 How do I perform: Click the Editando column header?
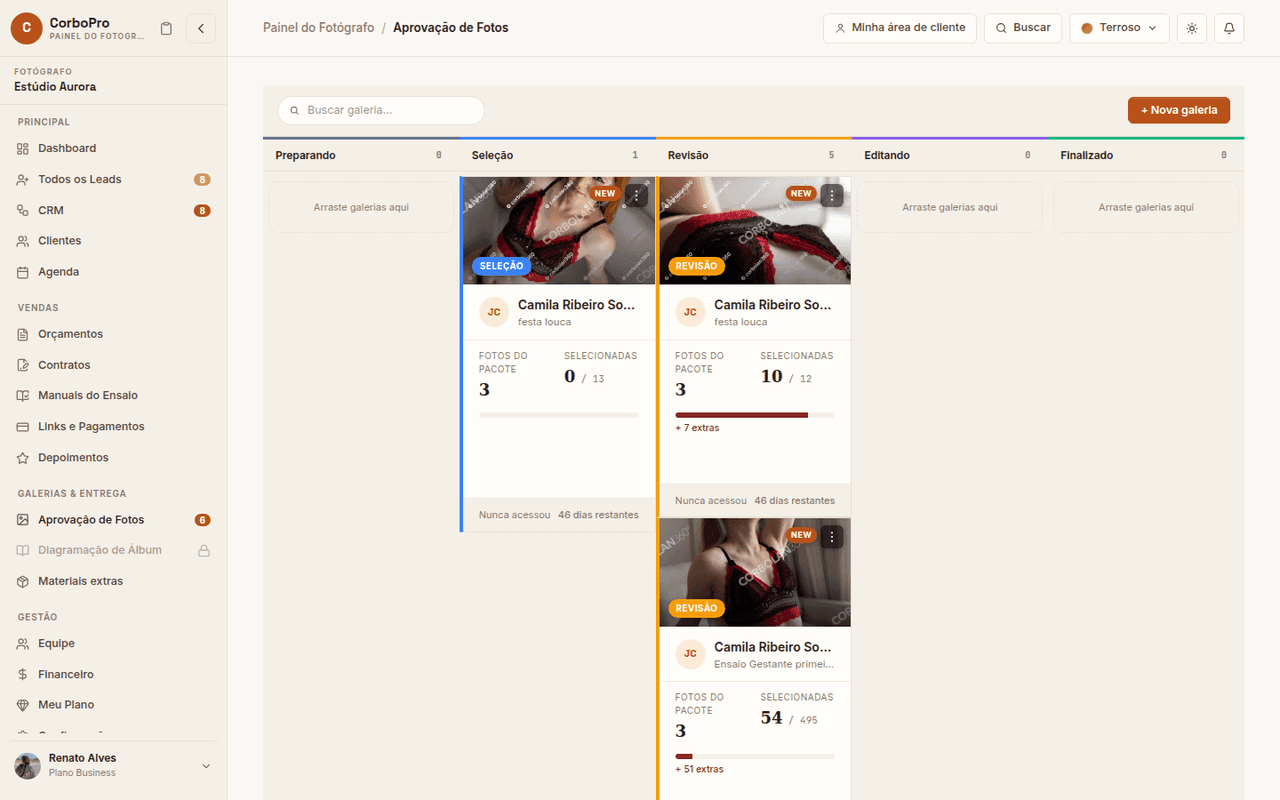[948, 155]
